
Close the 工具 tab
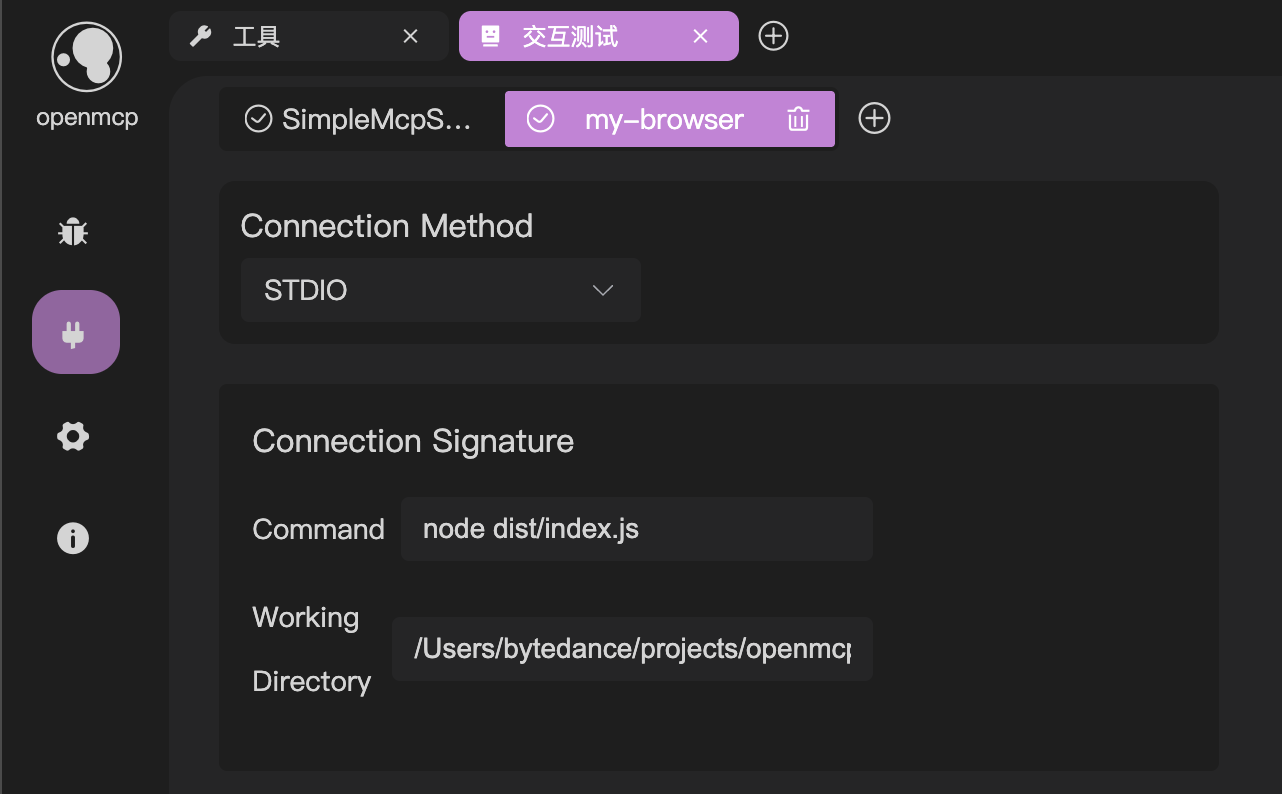410,37
